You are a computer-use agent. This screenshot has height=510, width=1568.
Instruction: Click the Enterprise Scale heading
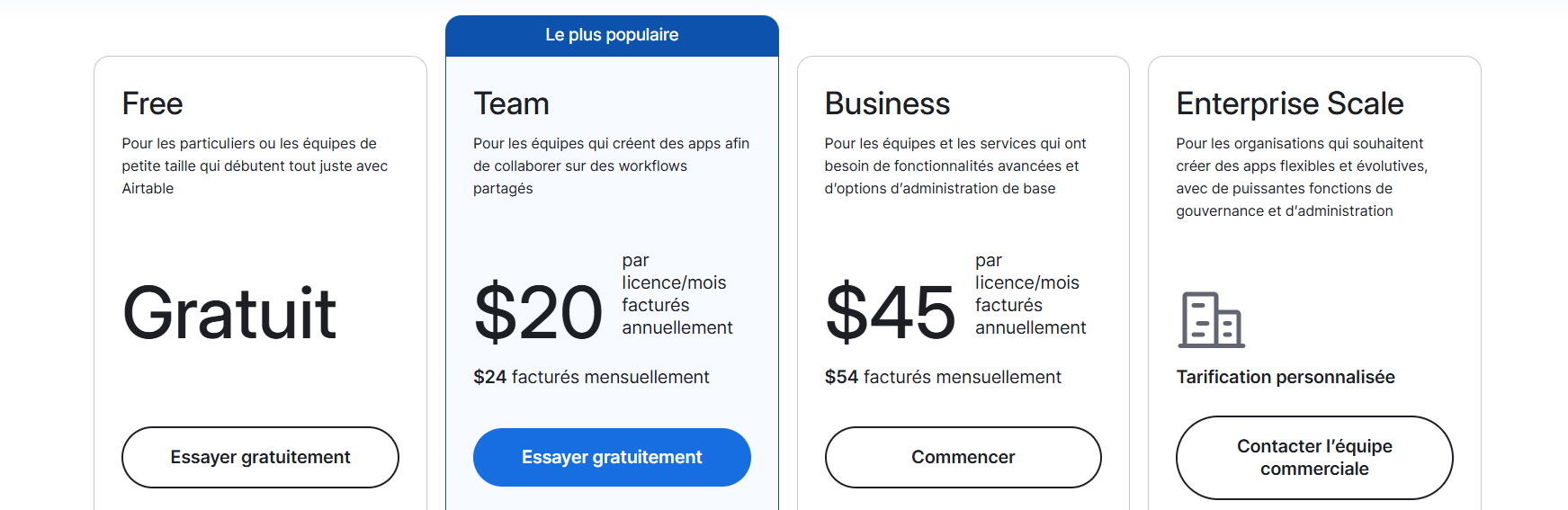tap(1289, 104)
